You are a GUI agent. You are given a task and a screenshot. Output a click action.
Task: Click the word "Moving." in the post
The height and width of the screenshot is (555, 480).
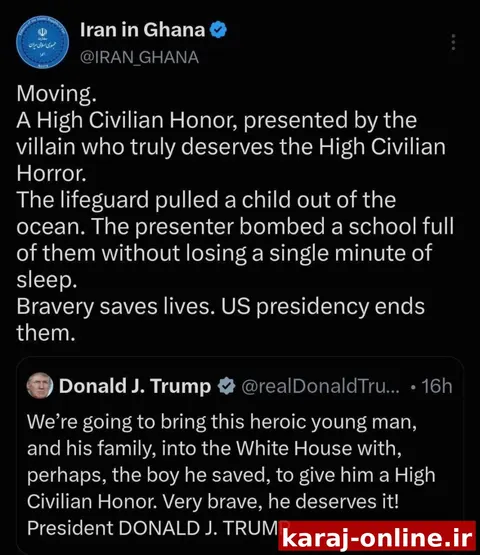56,94
